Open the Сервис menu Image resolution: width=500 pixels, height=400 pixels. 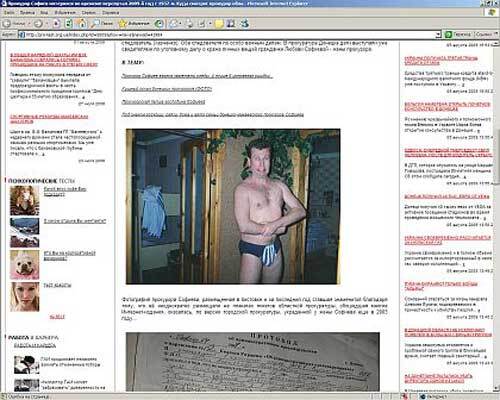coord(88,13)
